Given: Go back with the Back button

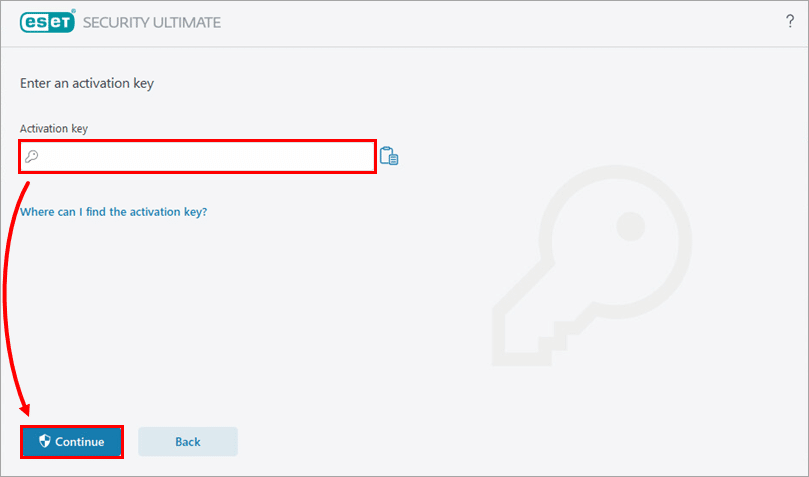Looking at the screenshot, I should [x=187, y=441].
